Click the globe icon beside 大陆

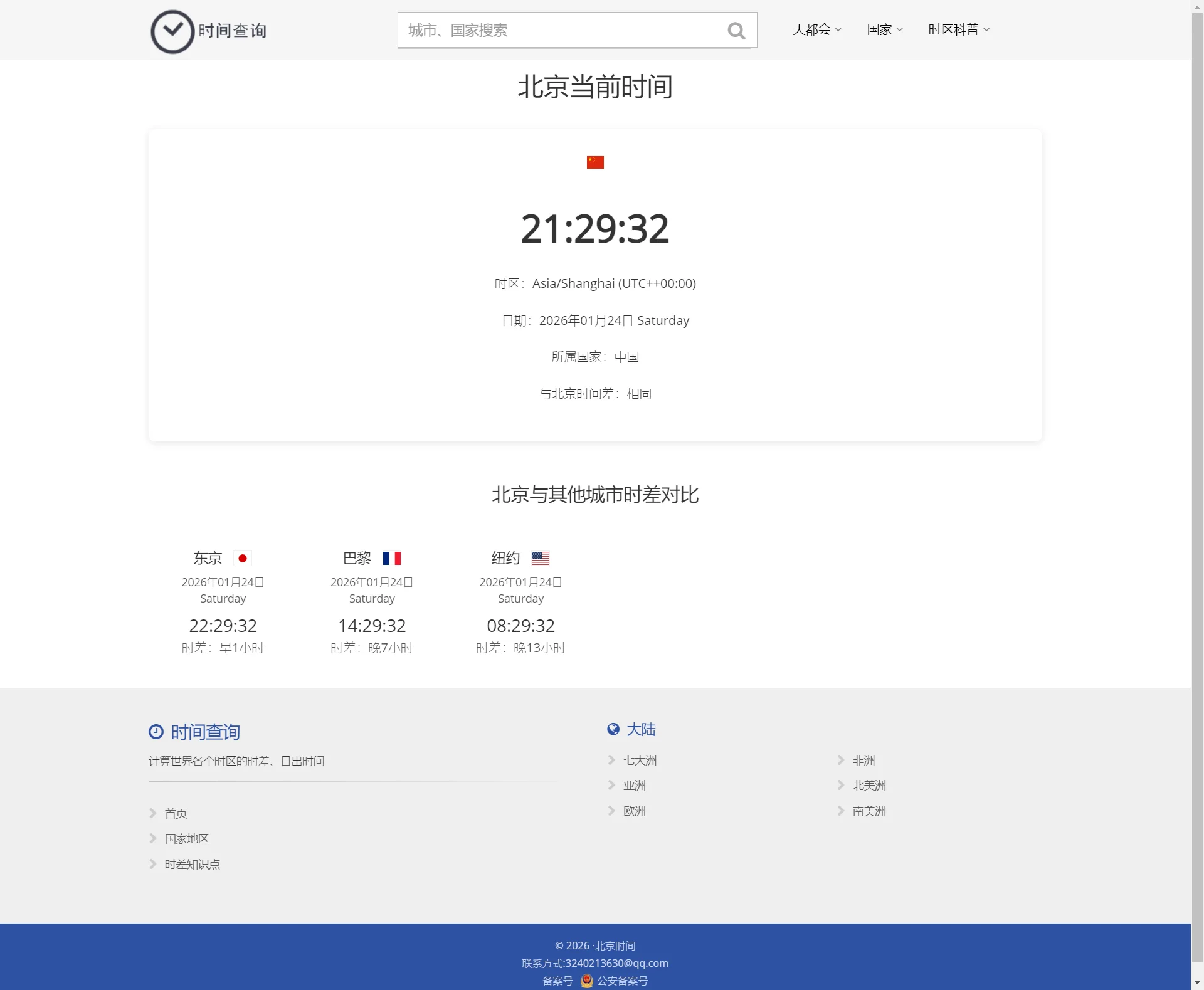click(613, 729)
